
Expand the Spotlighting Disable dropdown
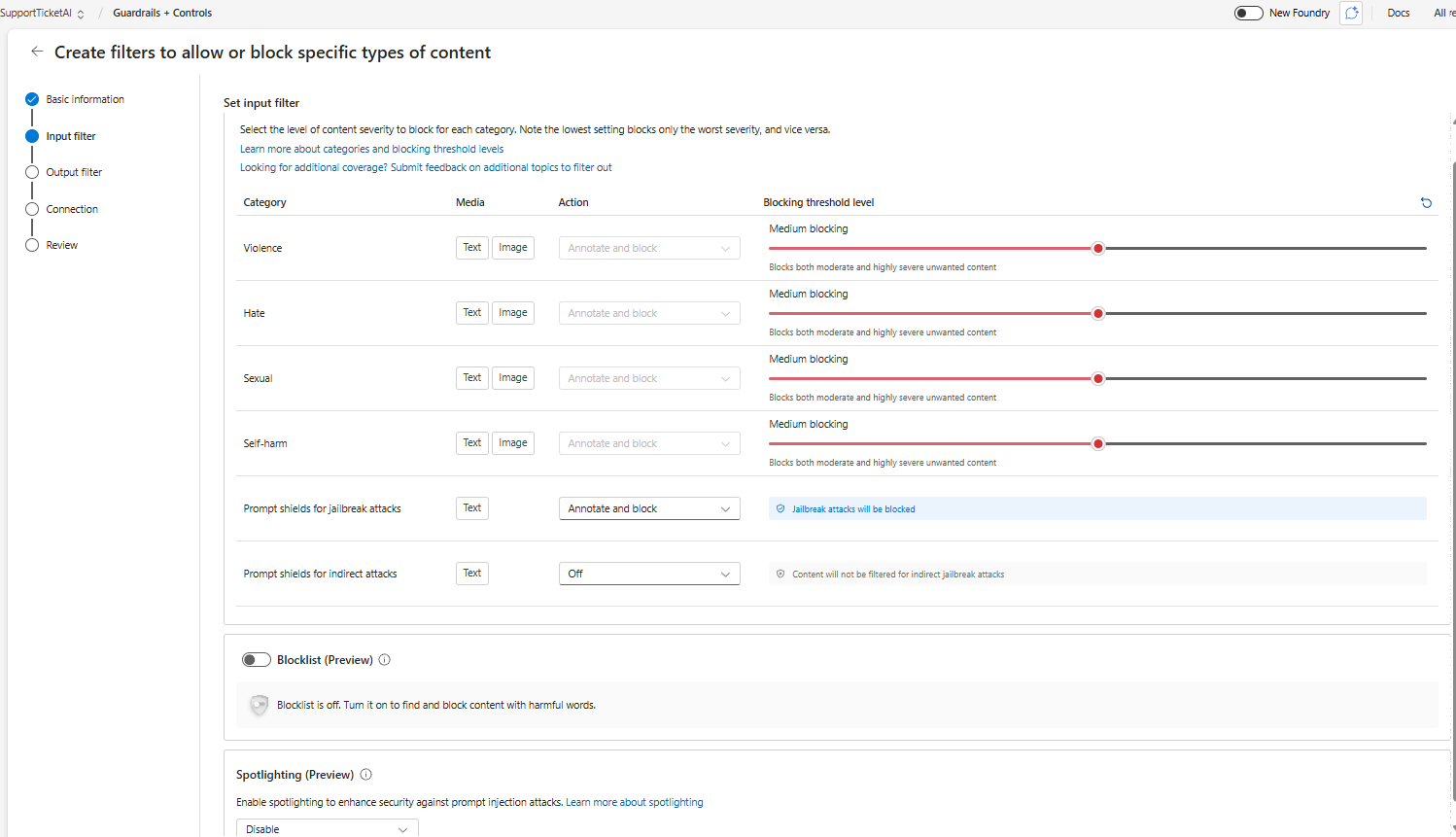(x=327, y=828)
